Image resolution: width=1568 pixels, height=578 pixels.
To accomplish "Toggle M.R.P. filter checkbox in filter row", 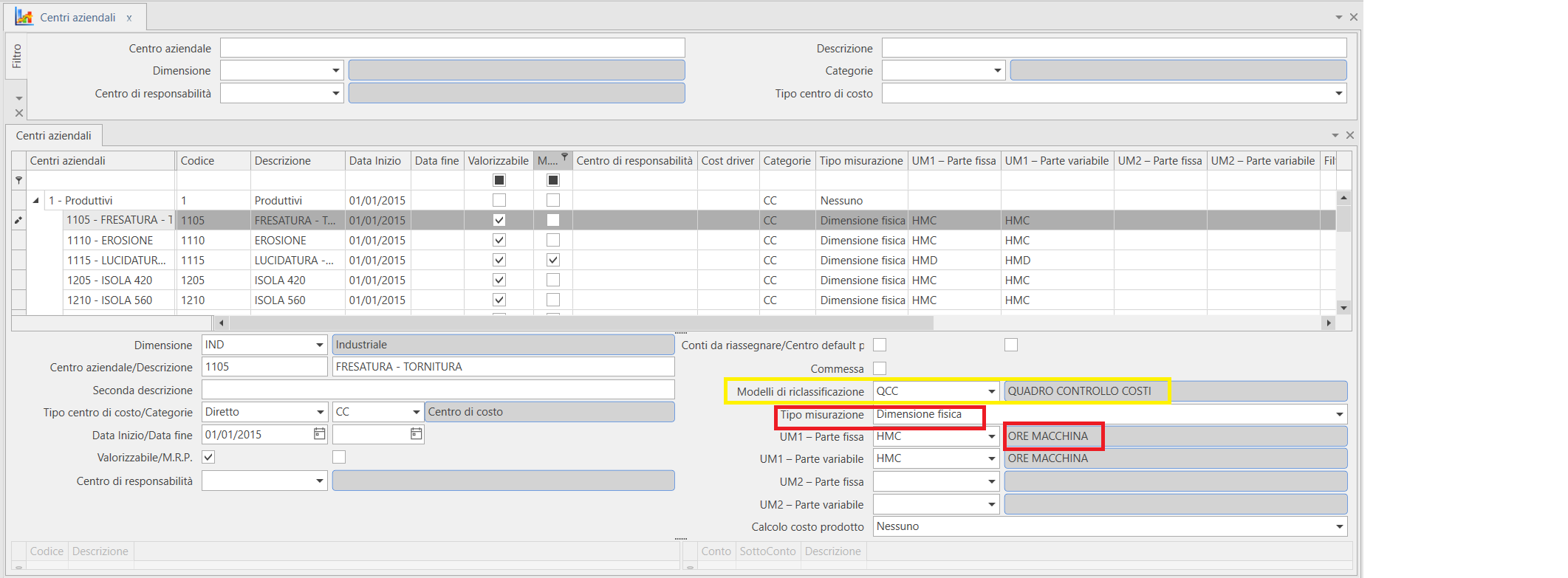I will click(553, 180).
